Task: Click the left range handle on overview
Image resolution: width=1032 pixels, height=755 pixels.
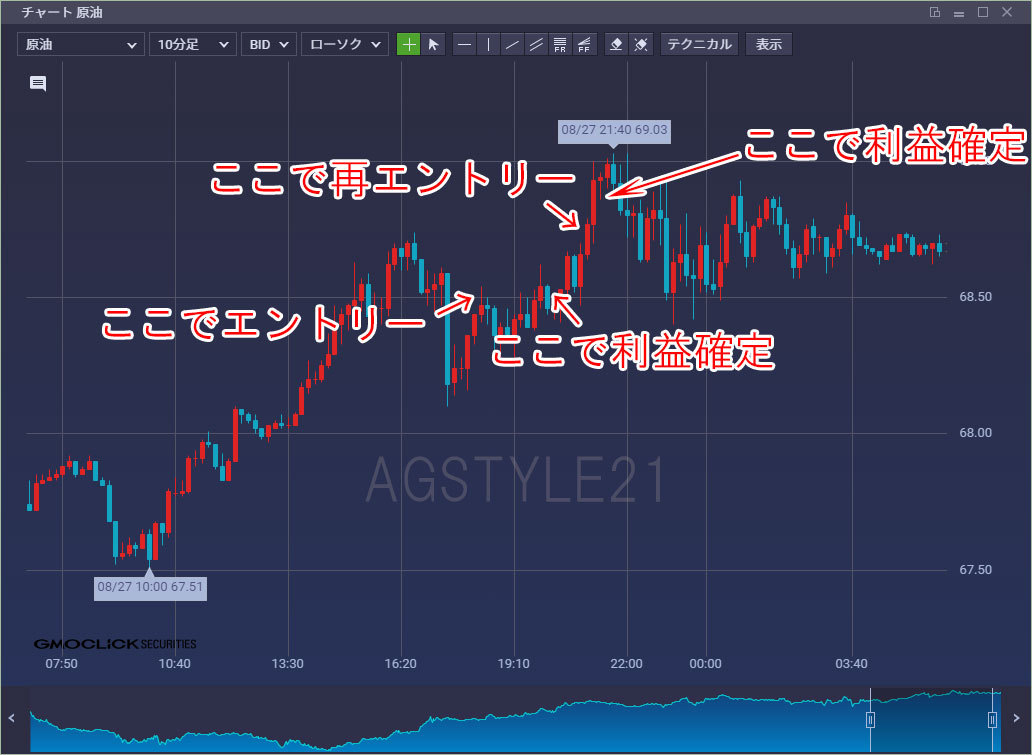Action: [x=870, y=719]
